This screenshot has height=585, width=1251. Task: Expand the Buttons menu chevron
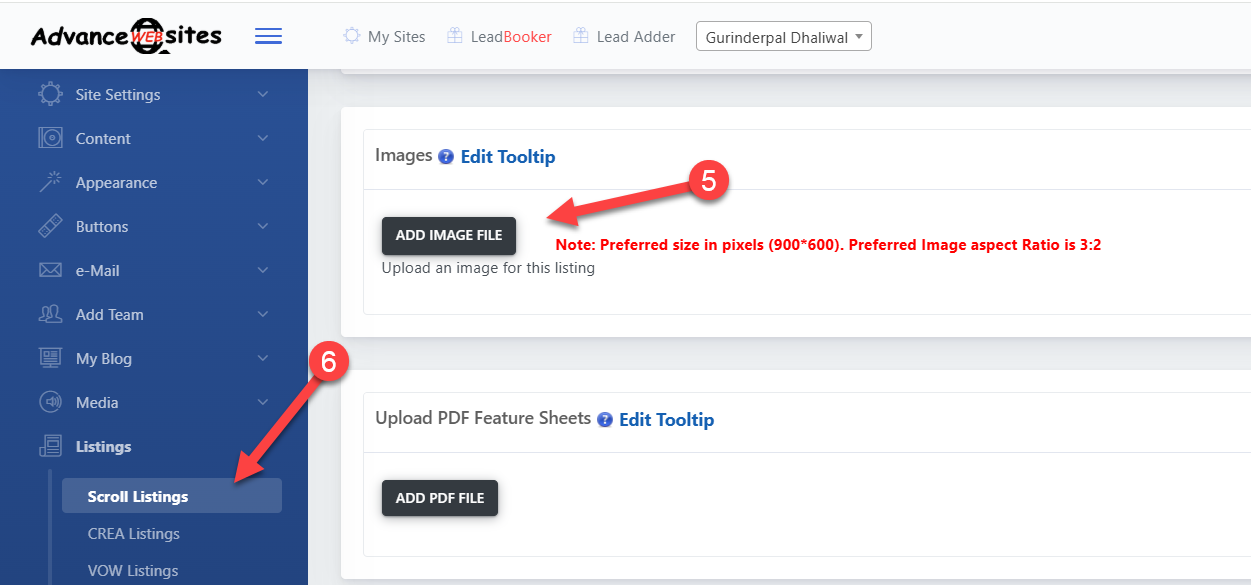coord(263,226)
